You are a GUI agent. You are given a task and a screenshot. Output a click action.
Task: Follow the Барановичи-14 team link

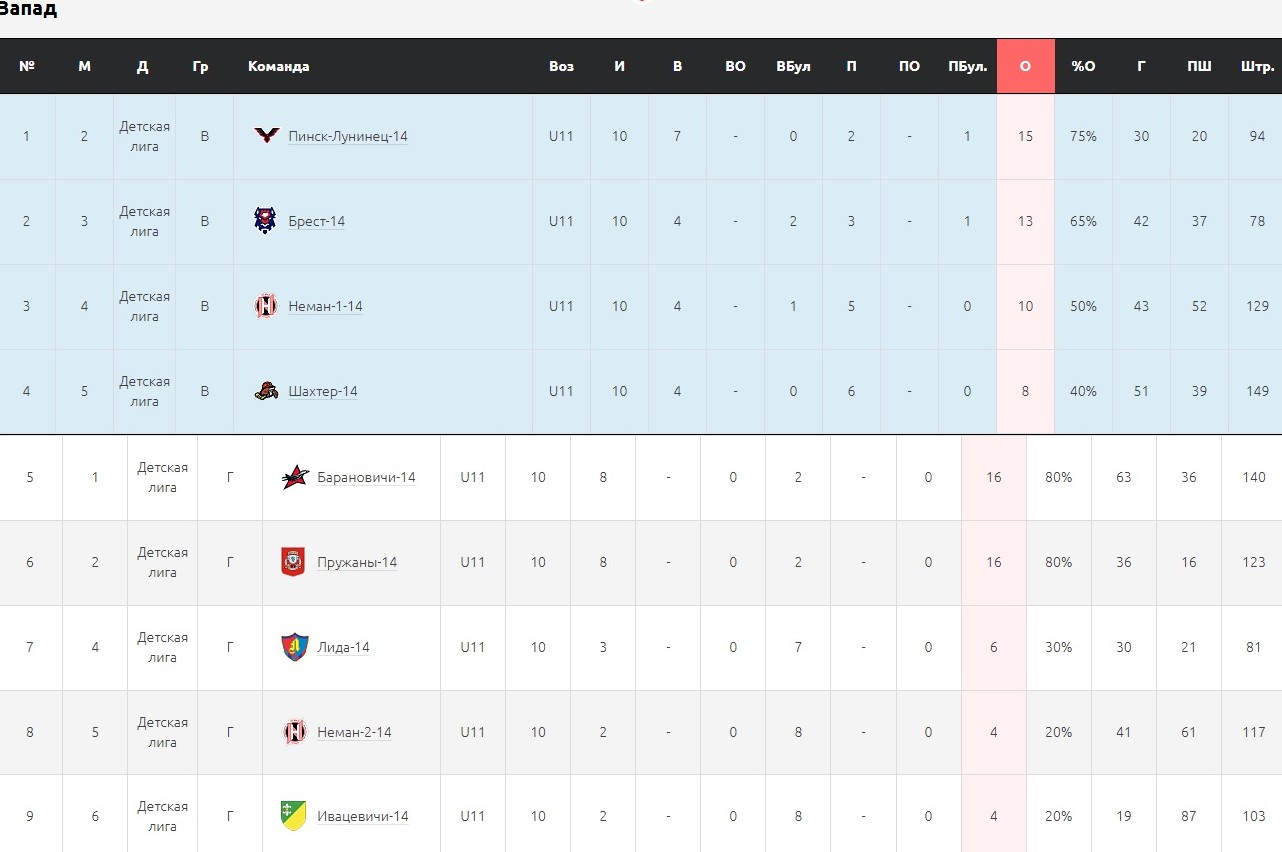pos(366,478)
